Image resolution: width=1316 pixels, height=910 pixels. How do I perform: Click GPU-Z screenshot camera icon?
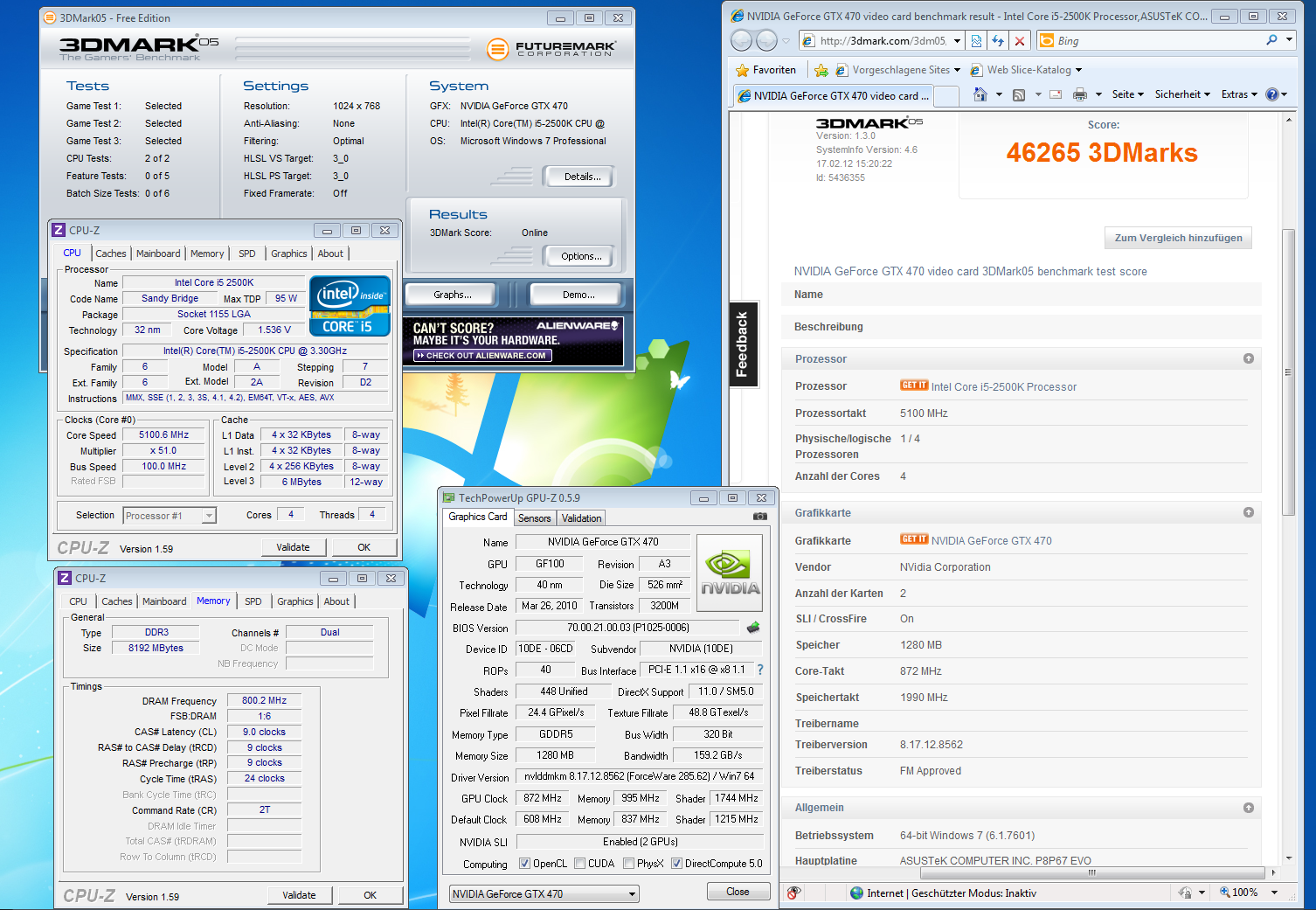(x=760, y=517)
